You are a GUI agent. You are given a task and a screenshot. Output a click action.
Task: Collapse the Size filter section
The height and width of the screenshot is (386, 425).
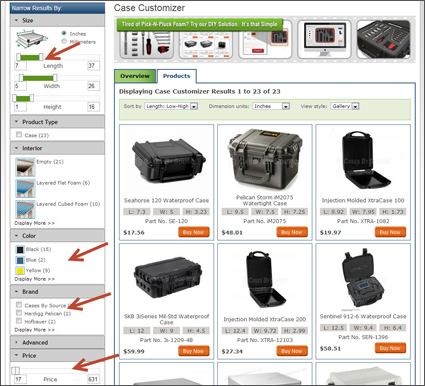click(x=57, y=20)
